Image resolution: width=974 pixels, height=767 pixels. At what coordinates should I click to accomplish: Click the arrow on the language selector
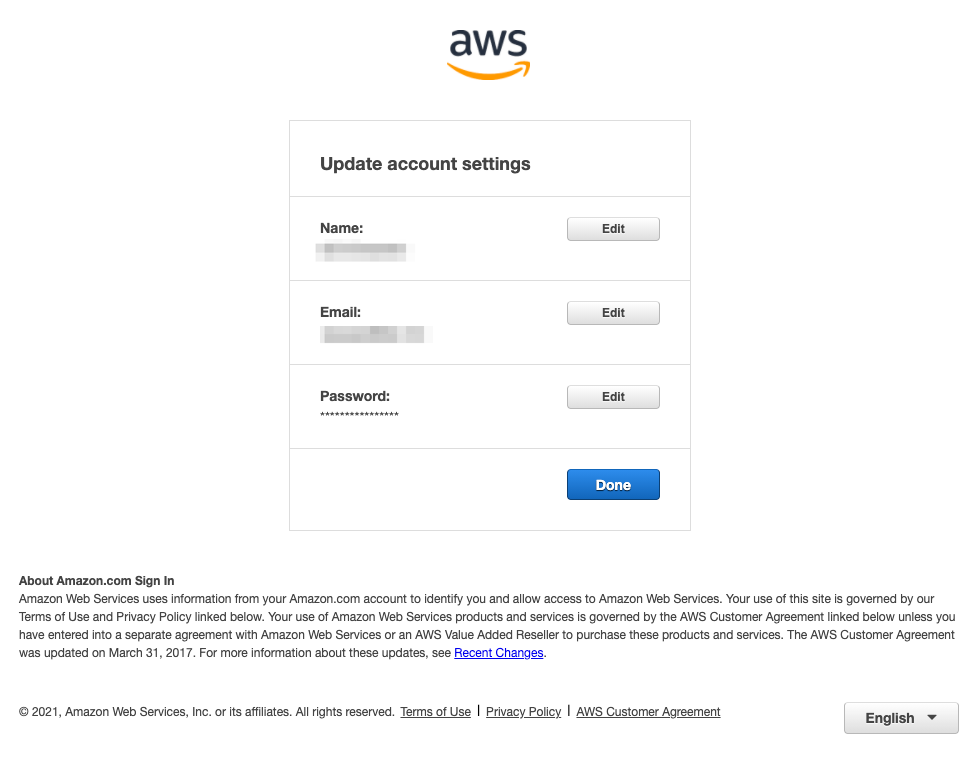932,717
